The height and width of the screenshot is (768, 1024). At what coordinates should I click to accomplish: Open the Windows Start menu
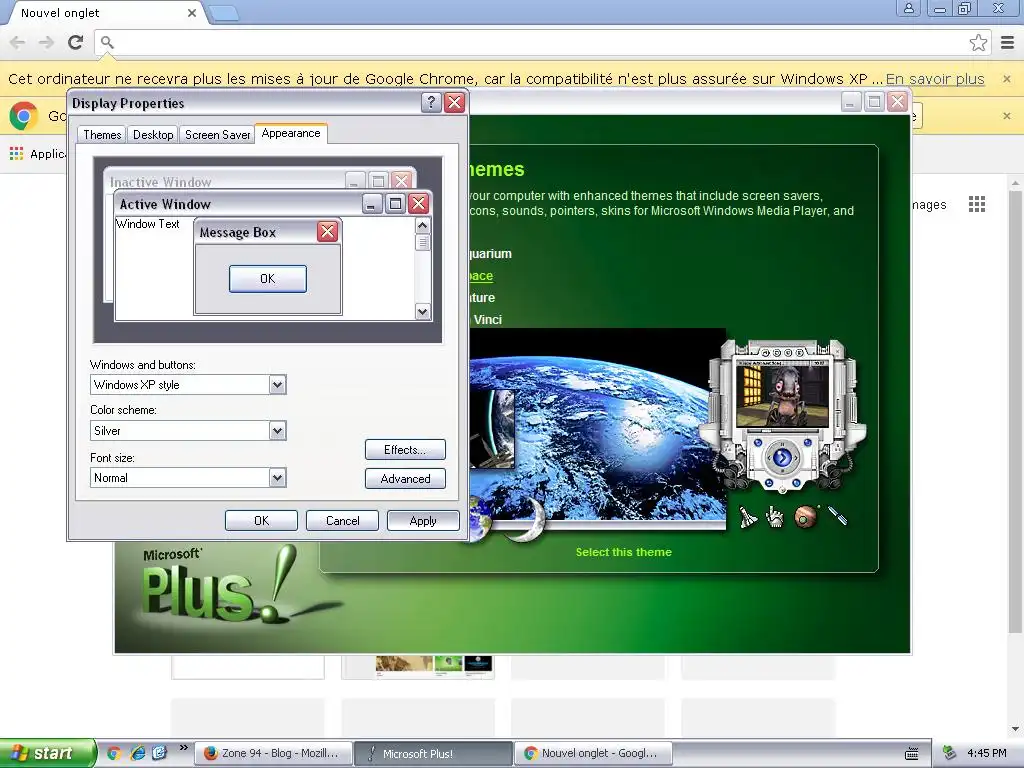(x=47, y=753)
